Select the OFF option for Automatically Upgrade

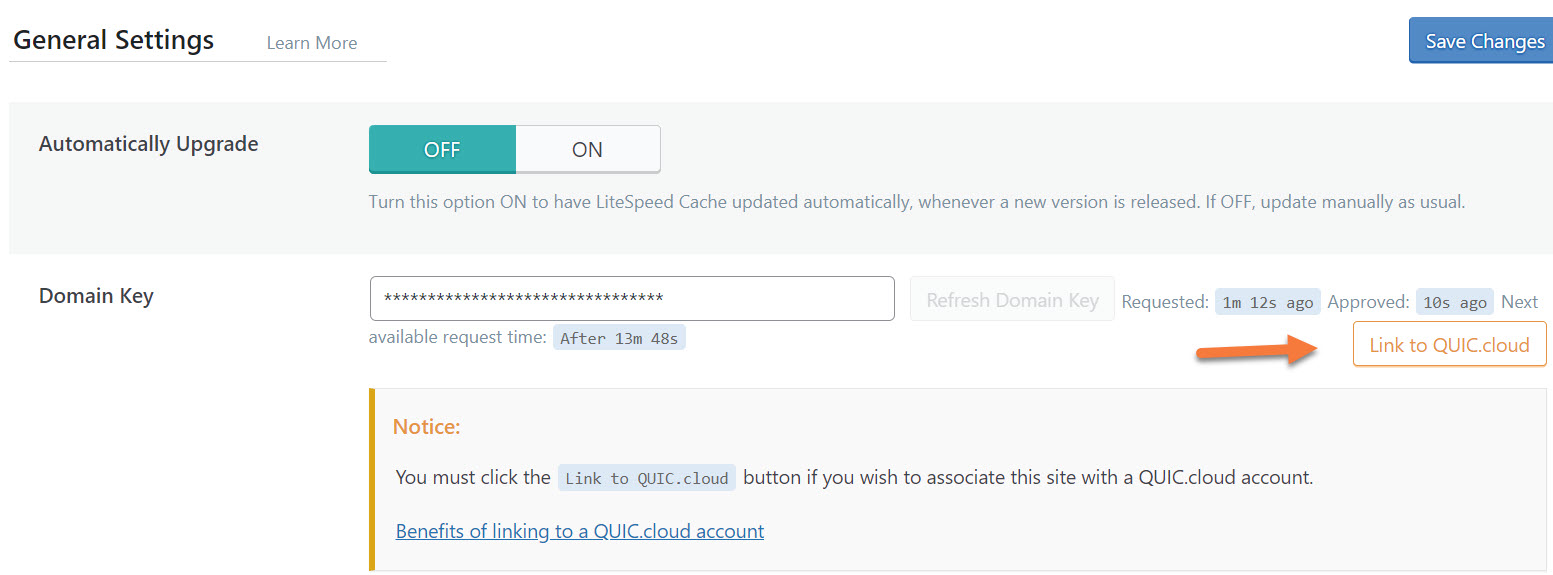click(x=442, y=149)
